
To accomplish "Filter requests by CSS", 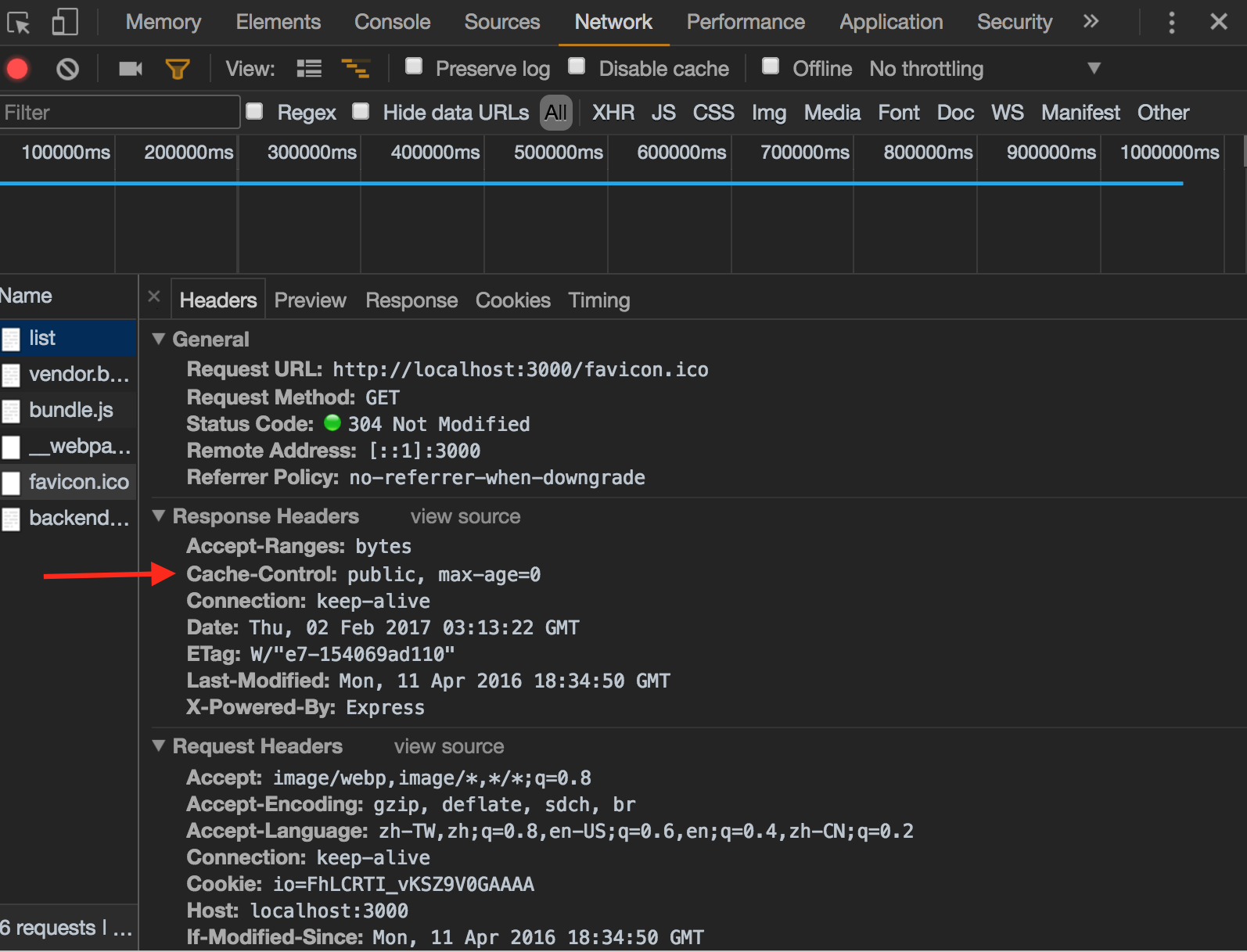I will (x=713, y=113).
